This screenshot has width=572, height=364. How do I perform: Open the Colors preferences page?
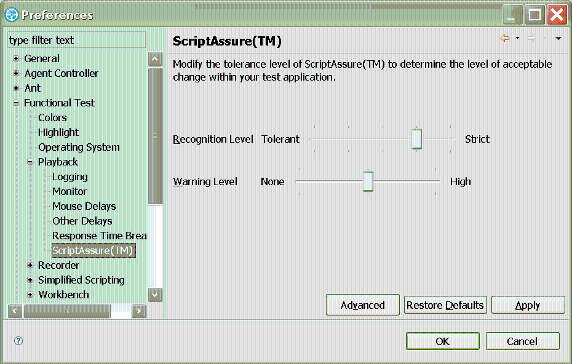[x=53, y=117]
